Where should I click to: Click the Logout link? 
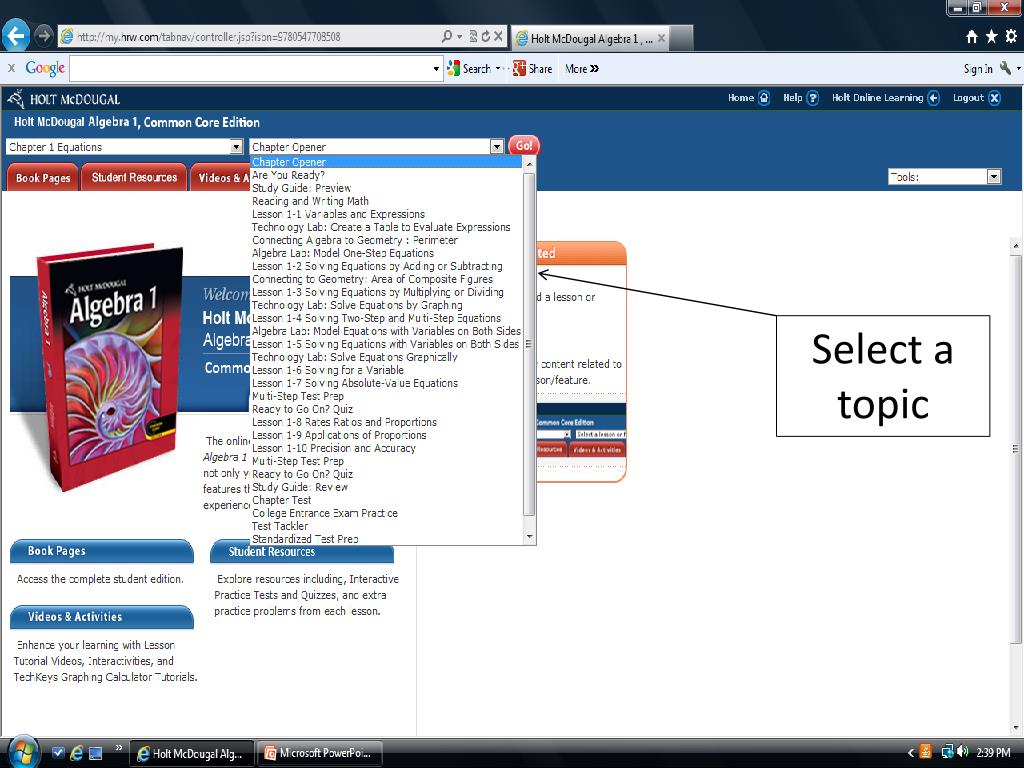click(976, 98)
